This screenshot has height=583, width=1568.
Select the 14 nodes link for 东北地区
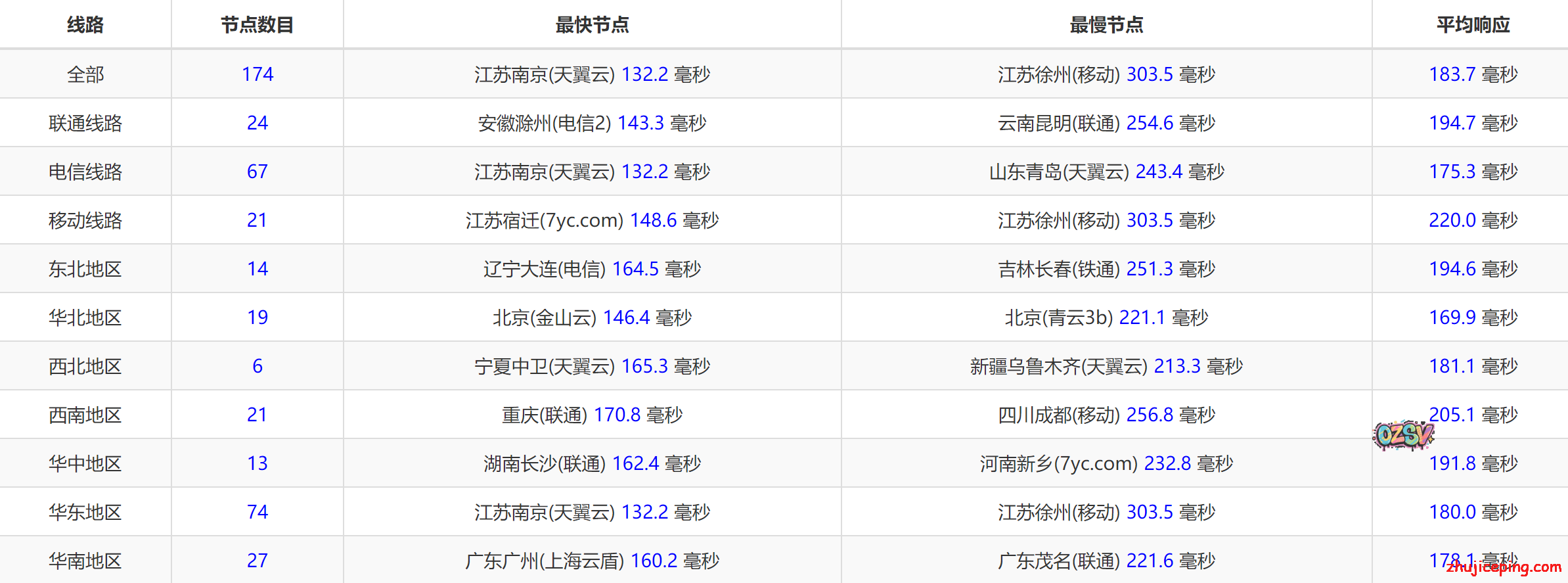tap(257, 269)
